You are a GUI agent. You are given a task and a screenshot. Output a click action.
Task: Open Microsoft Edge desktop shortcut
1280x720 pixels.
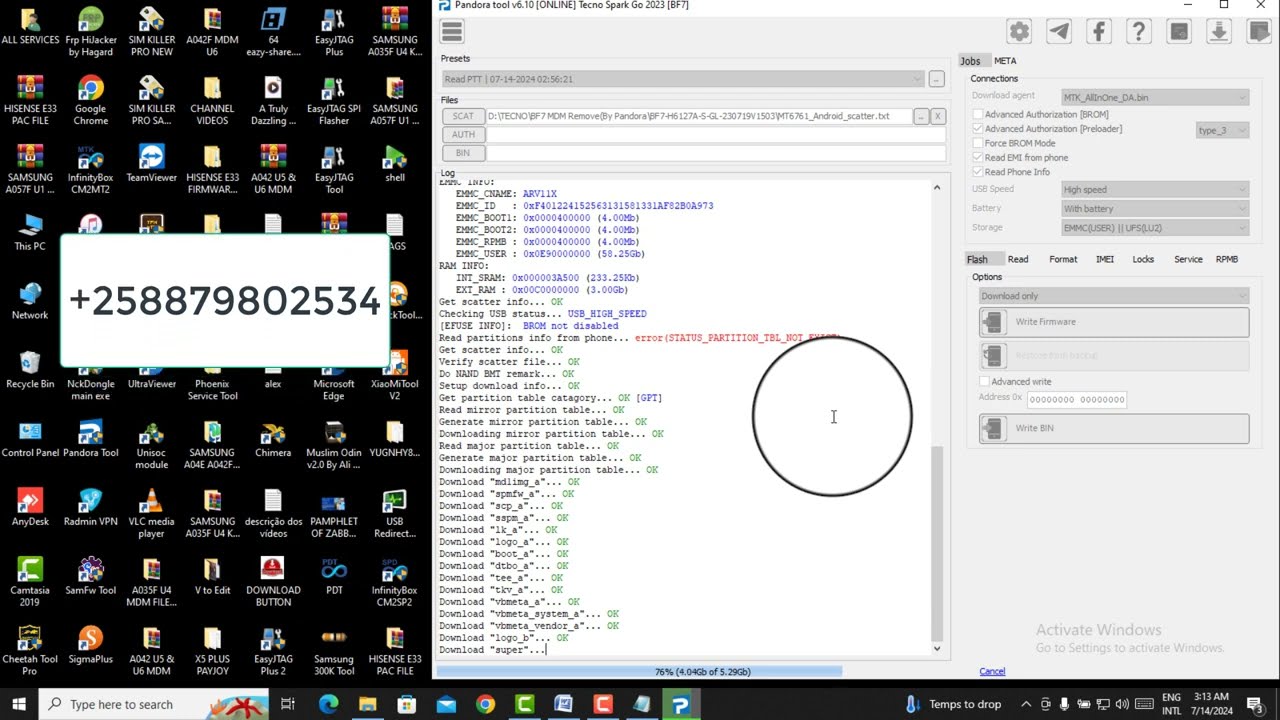(x=334, y=377)
